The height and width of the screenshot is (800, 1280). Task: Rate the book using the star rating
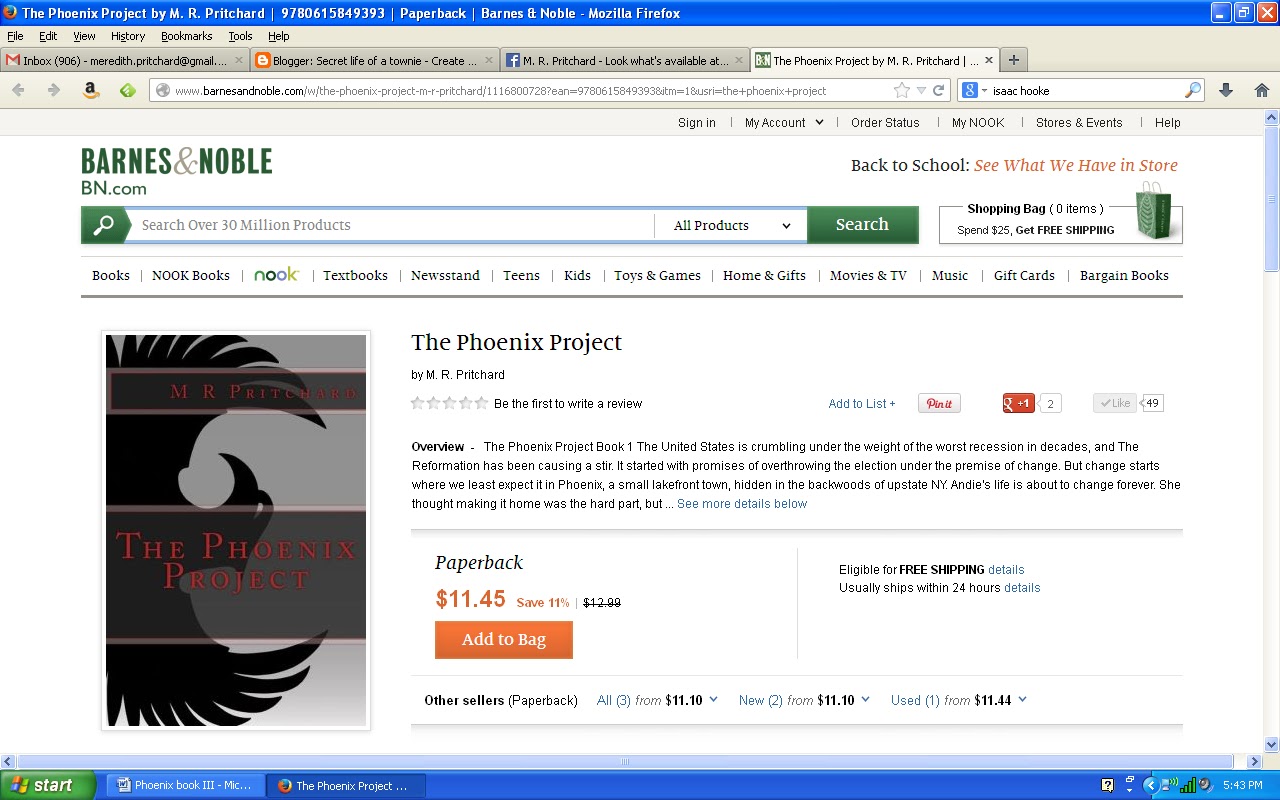pos(450,403)
